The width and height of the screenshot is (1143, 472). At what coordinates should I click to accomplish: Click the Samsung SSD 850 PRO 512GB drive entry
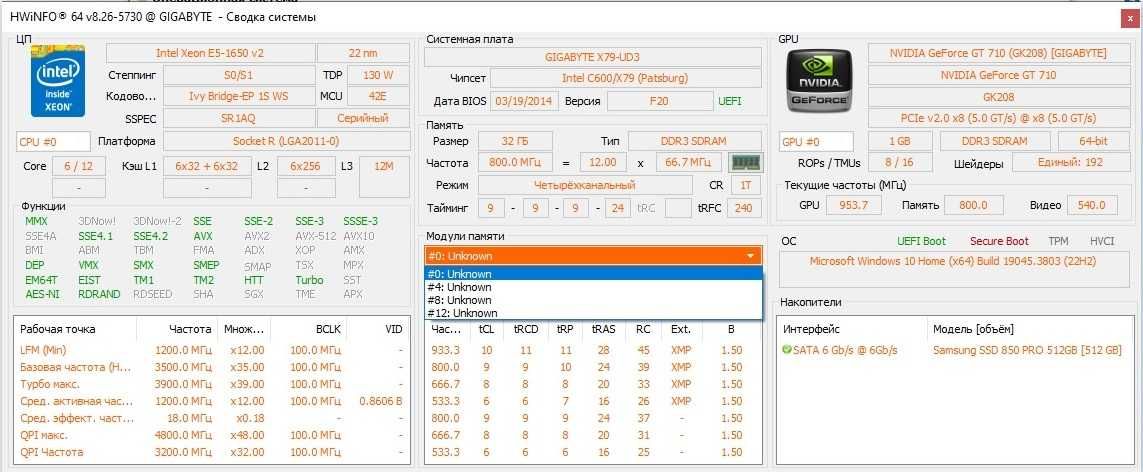click(1027, 350)
